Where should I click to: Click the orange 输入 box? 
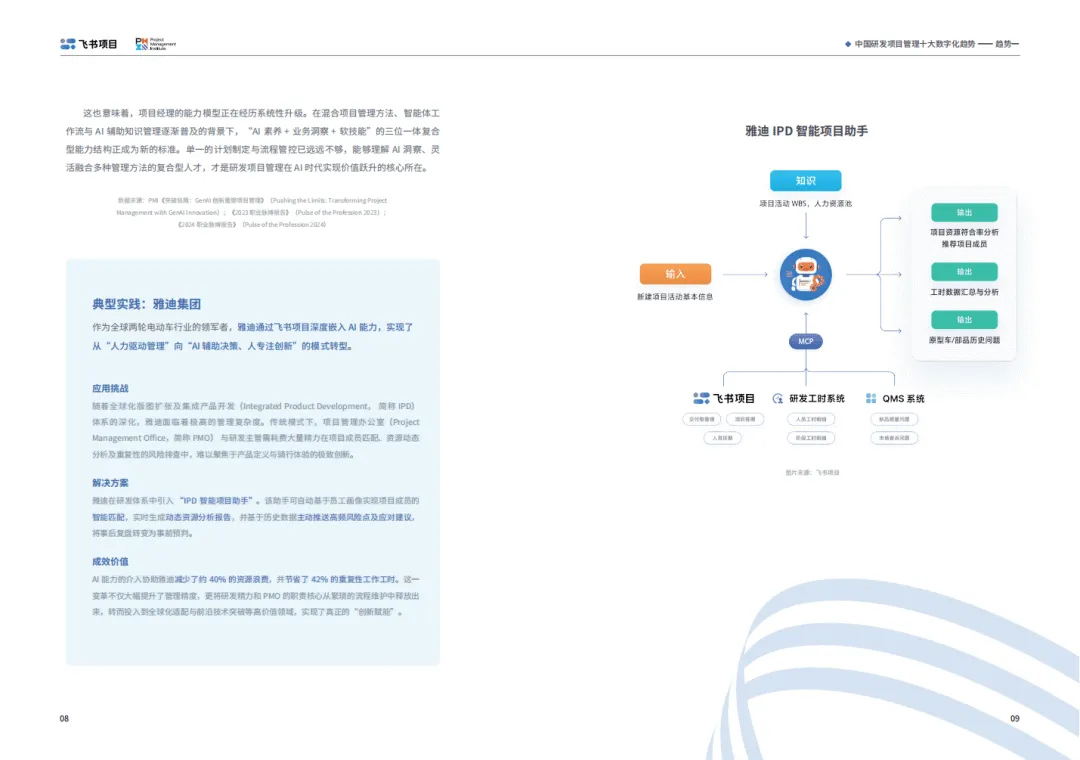pos(675,274)
